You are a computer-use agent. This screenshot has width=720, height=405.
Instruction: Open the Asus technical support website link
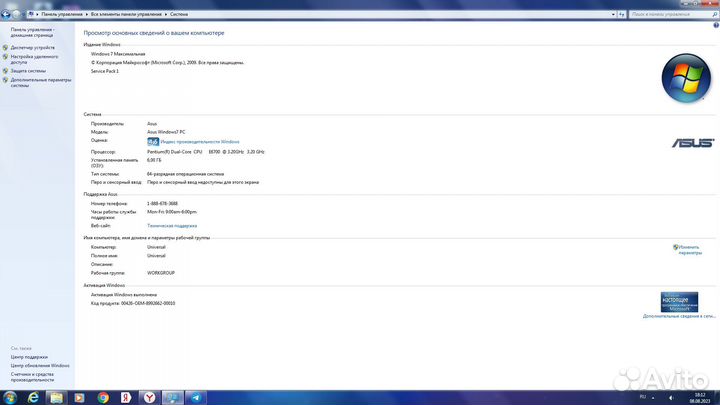point(172,226)
